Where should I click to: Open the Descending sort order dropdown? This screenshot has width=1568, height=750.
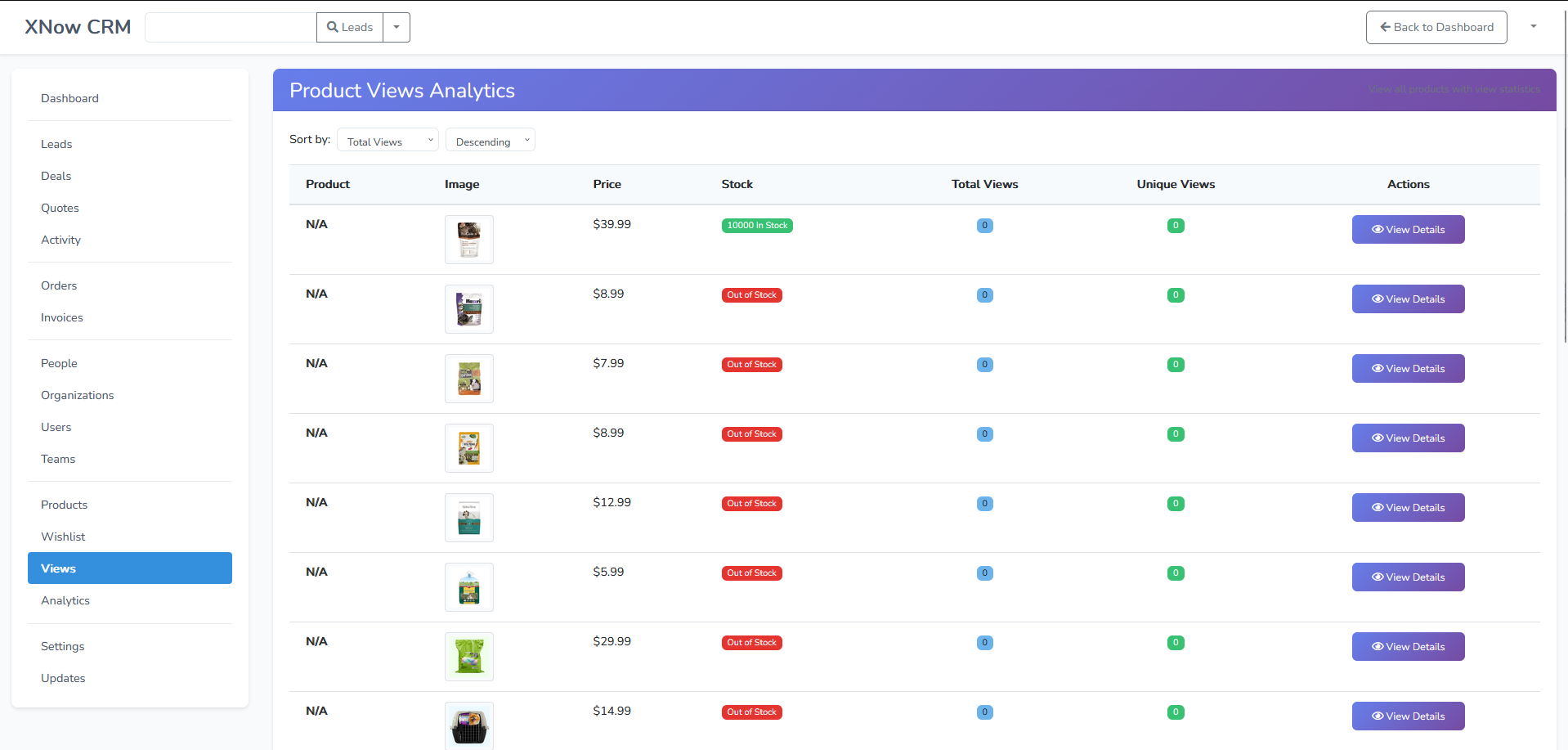[x=490, y=140]
